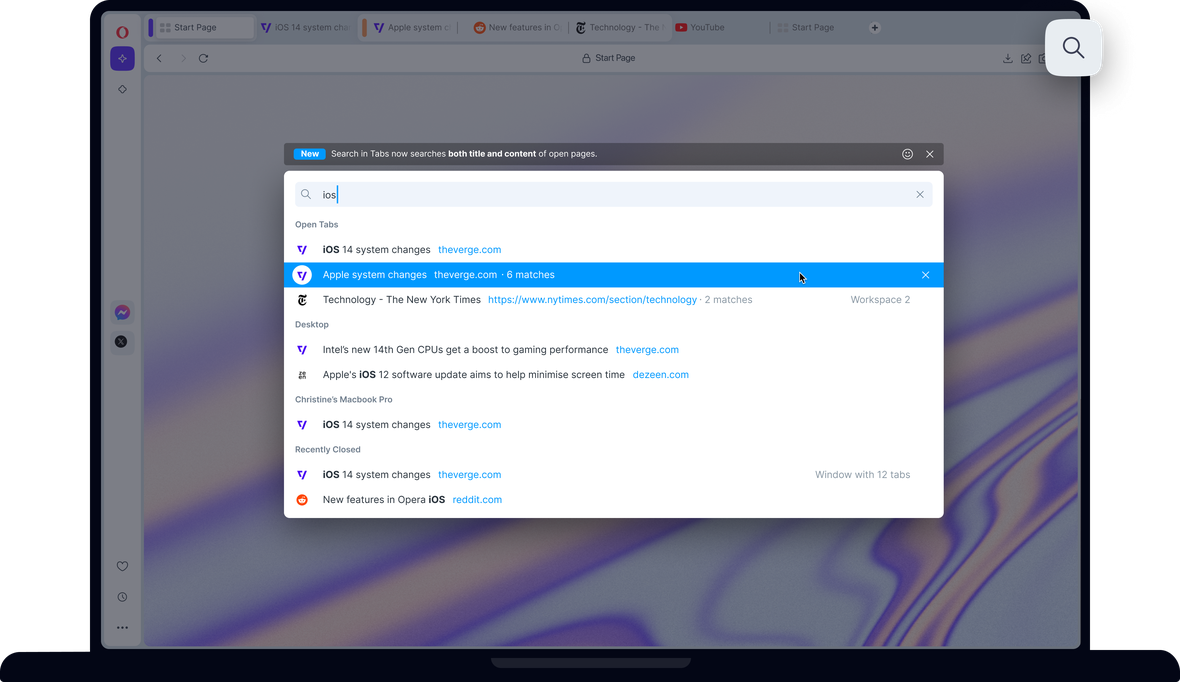1180x682 pixels.
Task: Click the reddit.com link
Action: pos(477,499)
